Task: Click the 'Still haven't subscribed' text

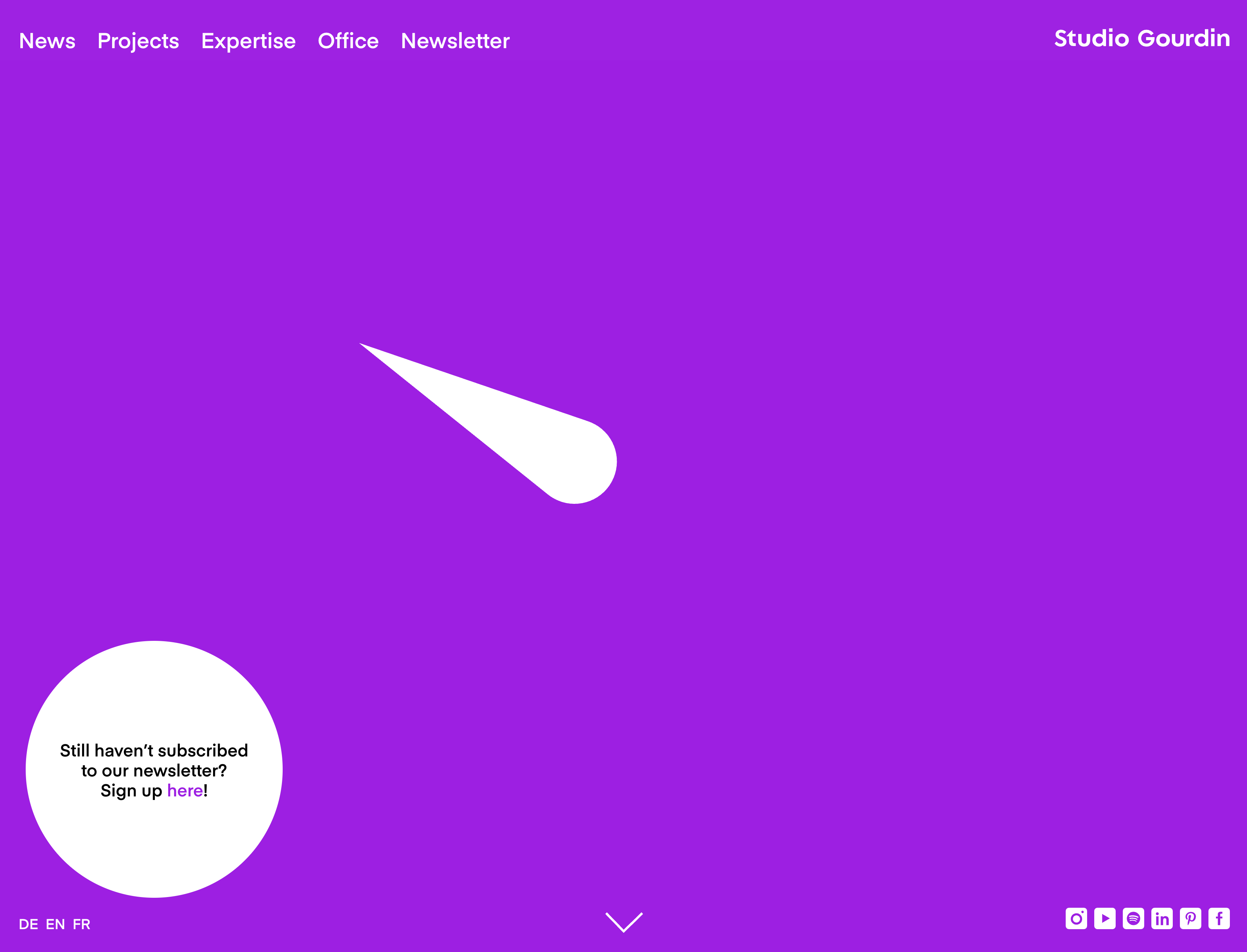Action: click(x=153, y=750)
